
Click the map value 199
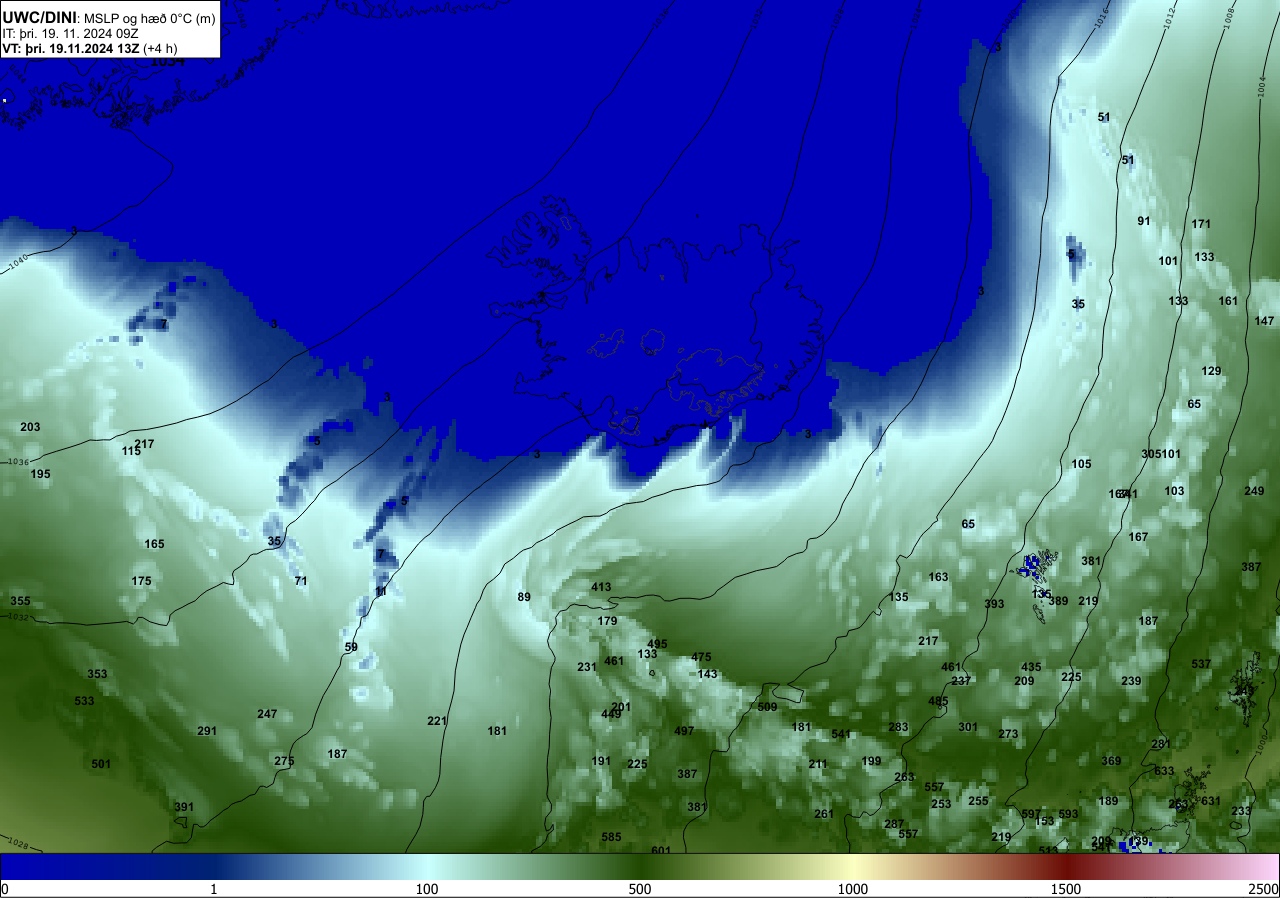(871, 761)
